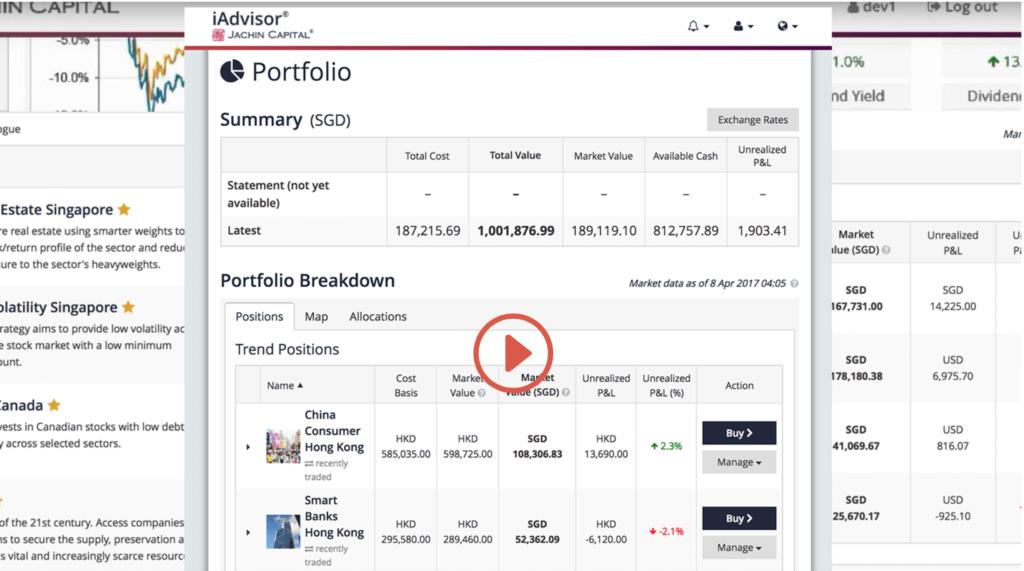Viewport: 1024px width, 571px height.
Task: Click the Portfolio pie chart icon
Action: 232,71
